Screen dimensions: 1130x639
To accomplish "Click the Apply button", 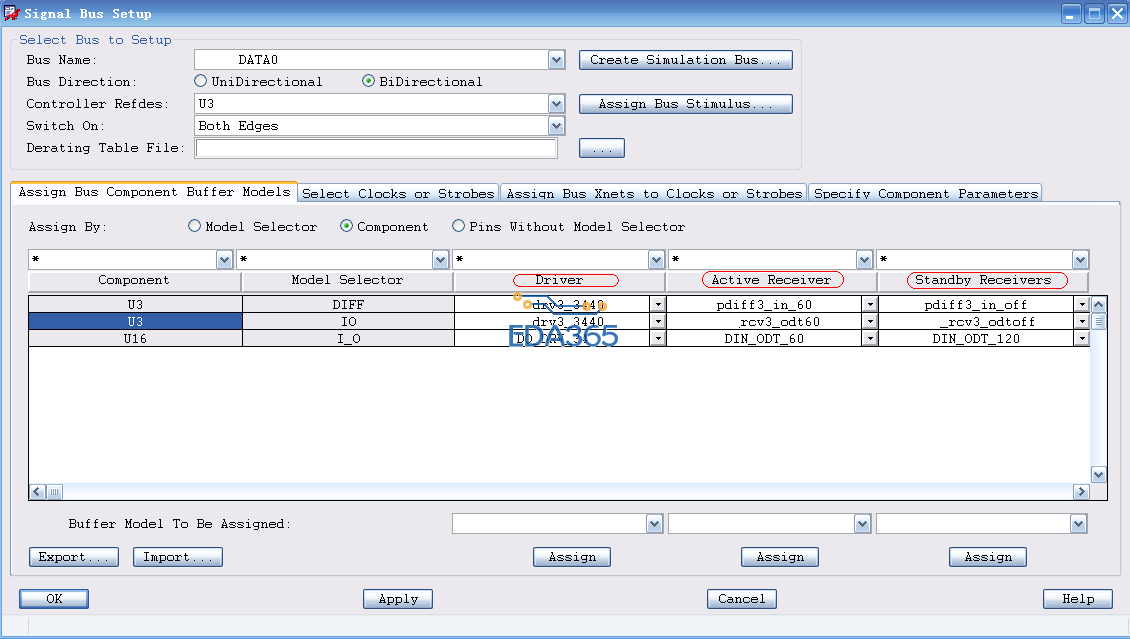I will (x=398, y=599).
